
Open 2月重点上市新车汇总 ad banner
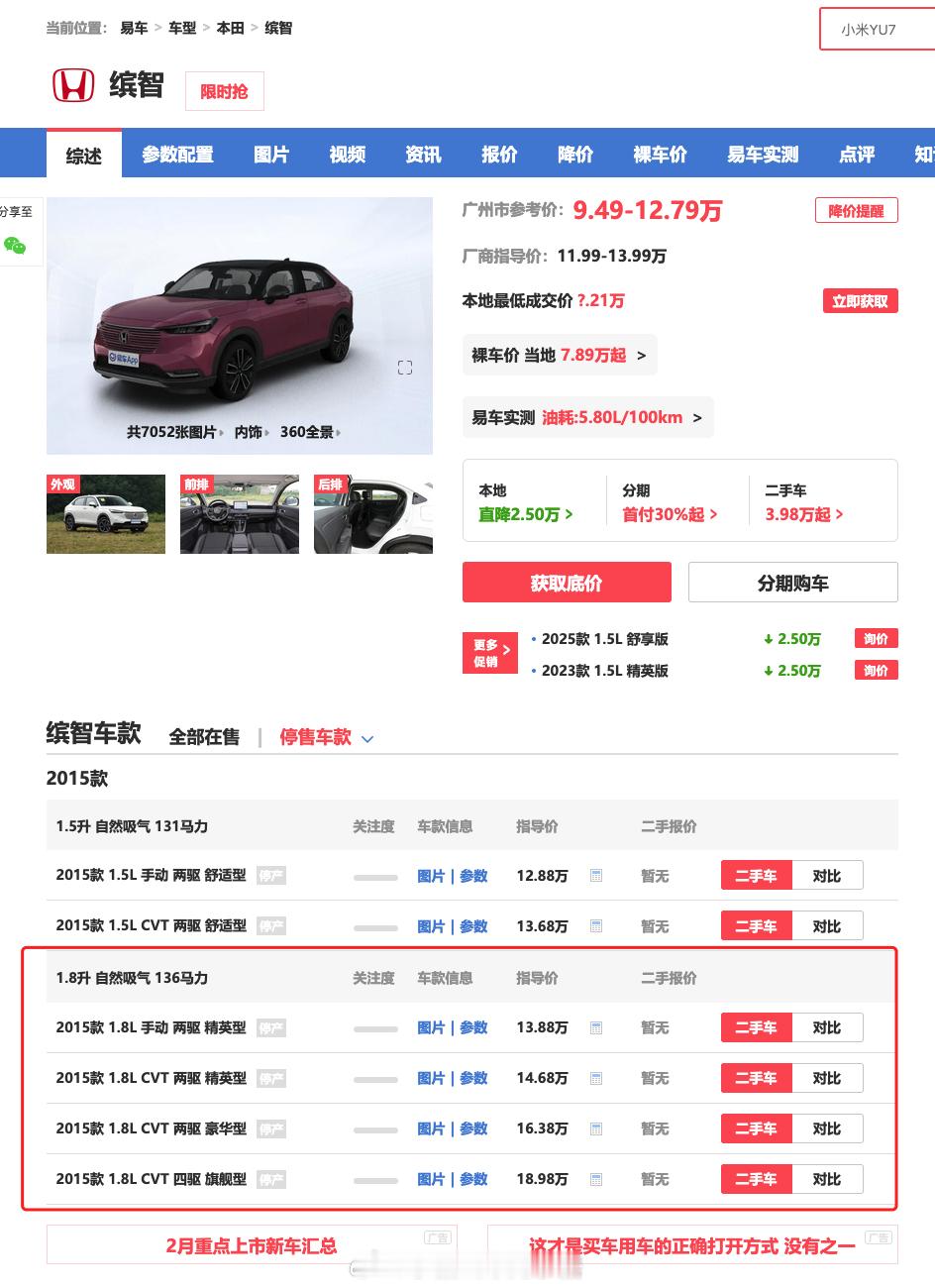point(252,1245)
